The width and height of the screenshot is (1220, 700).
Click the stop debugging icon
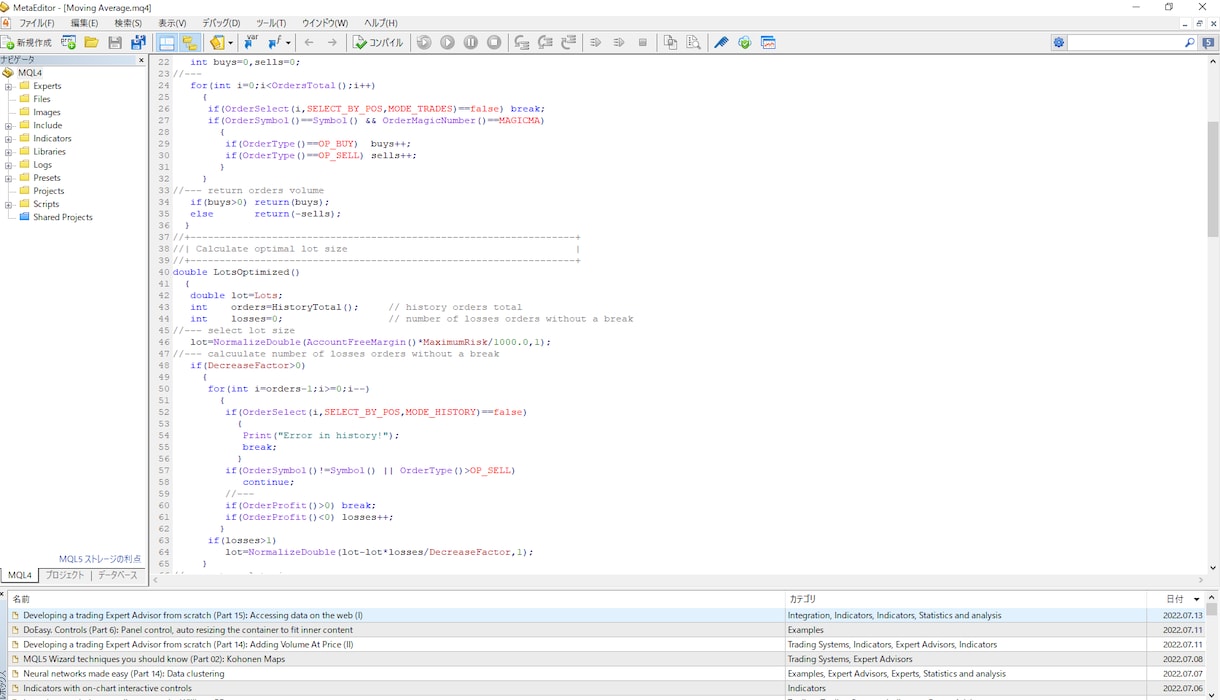click(494, 43)
